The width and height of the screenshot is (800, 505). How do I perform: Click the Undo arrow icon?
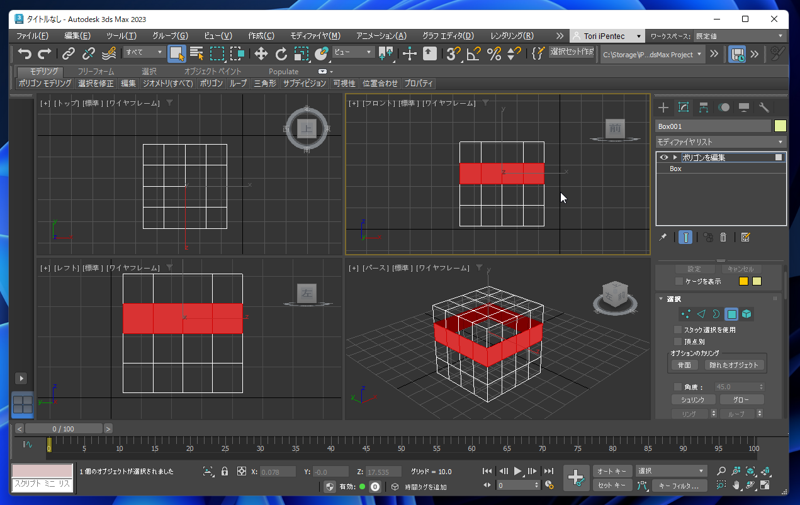point(24,54)
